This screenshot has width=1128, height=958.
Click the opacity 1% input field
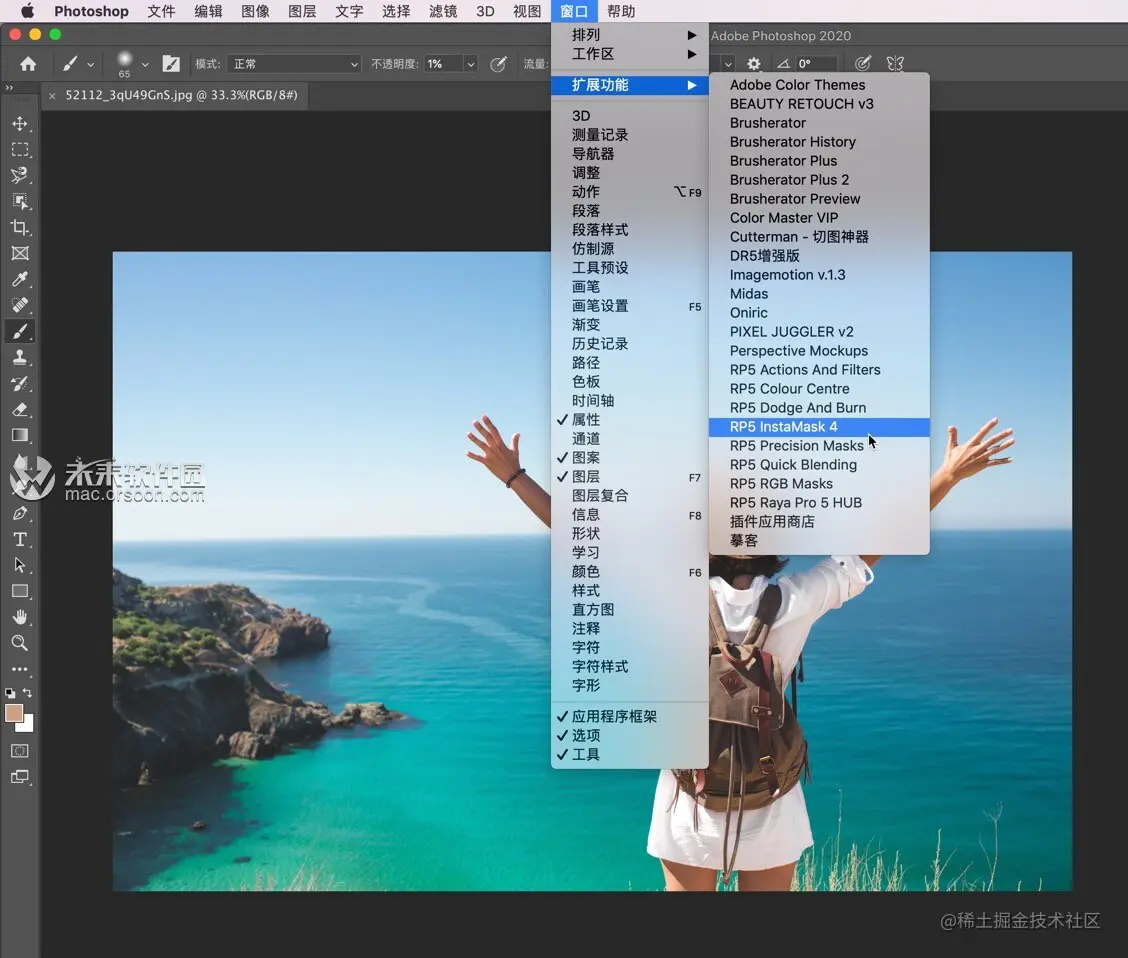point(442,64)
